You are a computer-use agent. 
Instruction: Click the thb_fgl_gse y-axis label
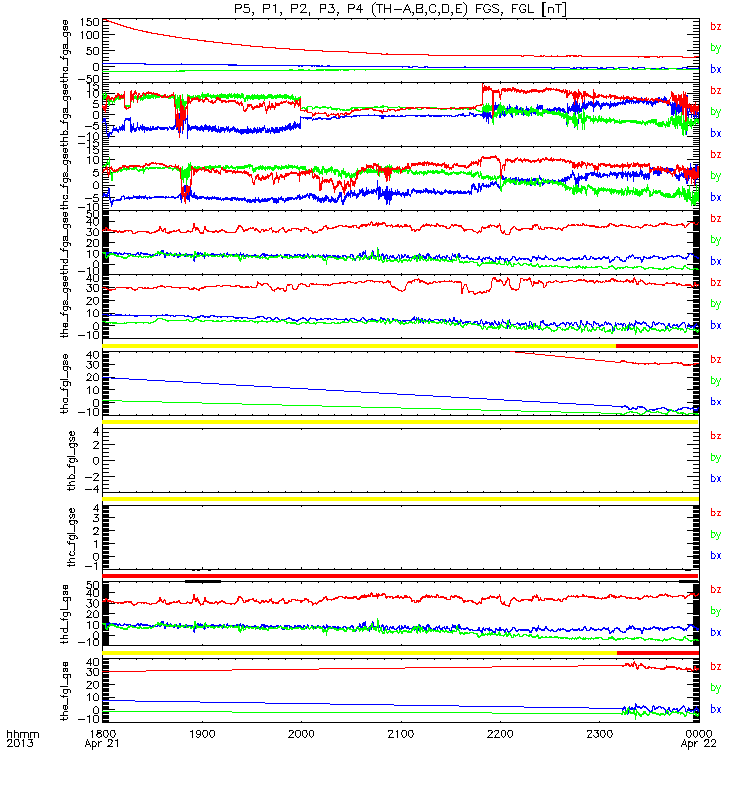coord(71,461)
